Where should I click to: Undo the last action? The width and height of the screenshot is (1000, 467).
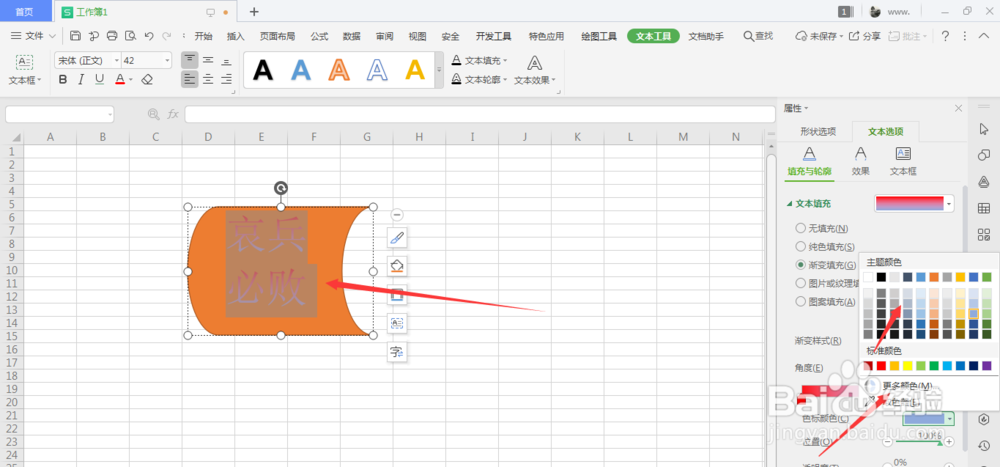point(149,36)
